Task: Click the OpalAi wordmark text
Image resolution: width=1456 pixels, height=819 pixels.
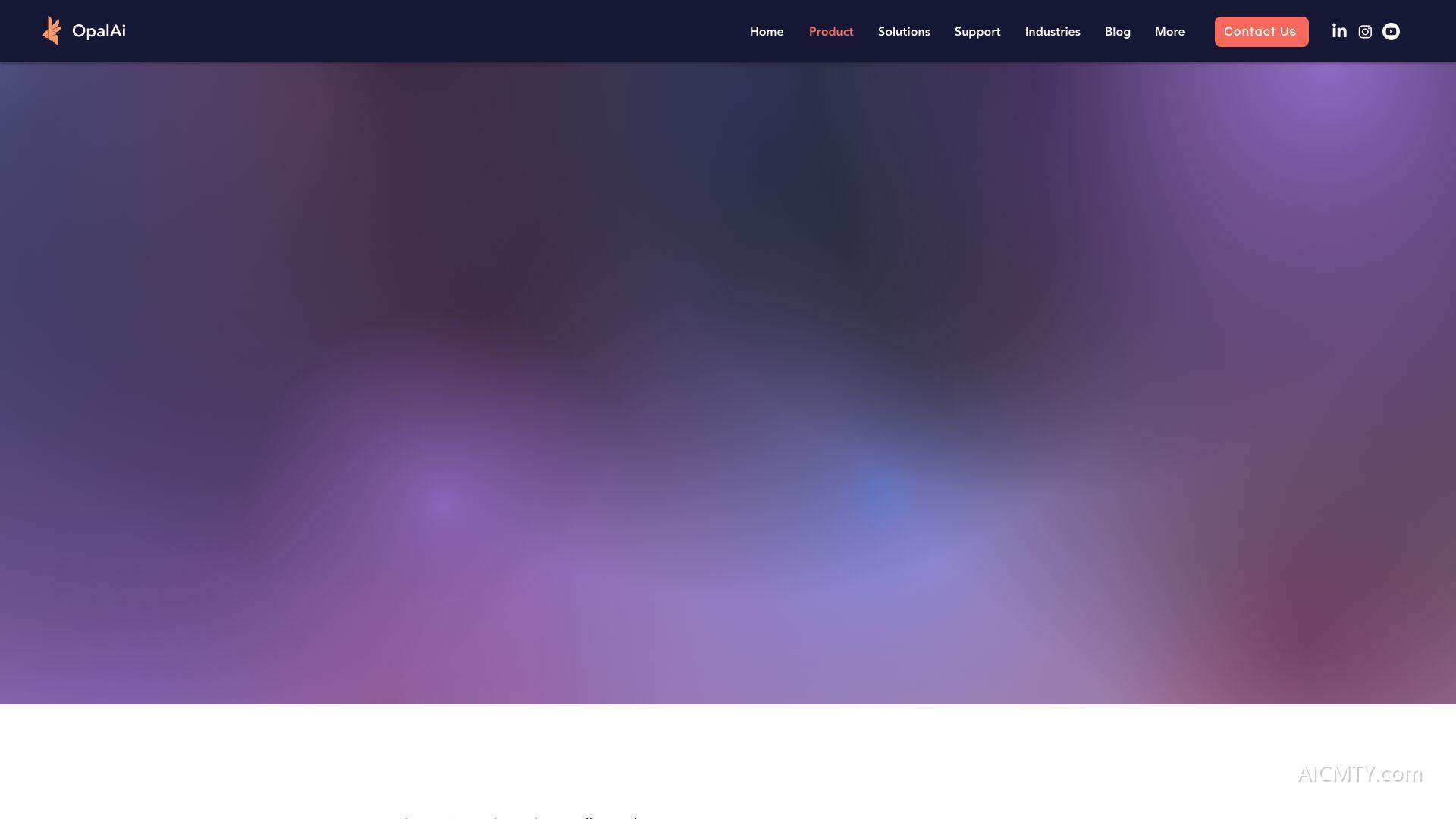Action: 99,31
